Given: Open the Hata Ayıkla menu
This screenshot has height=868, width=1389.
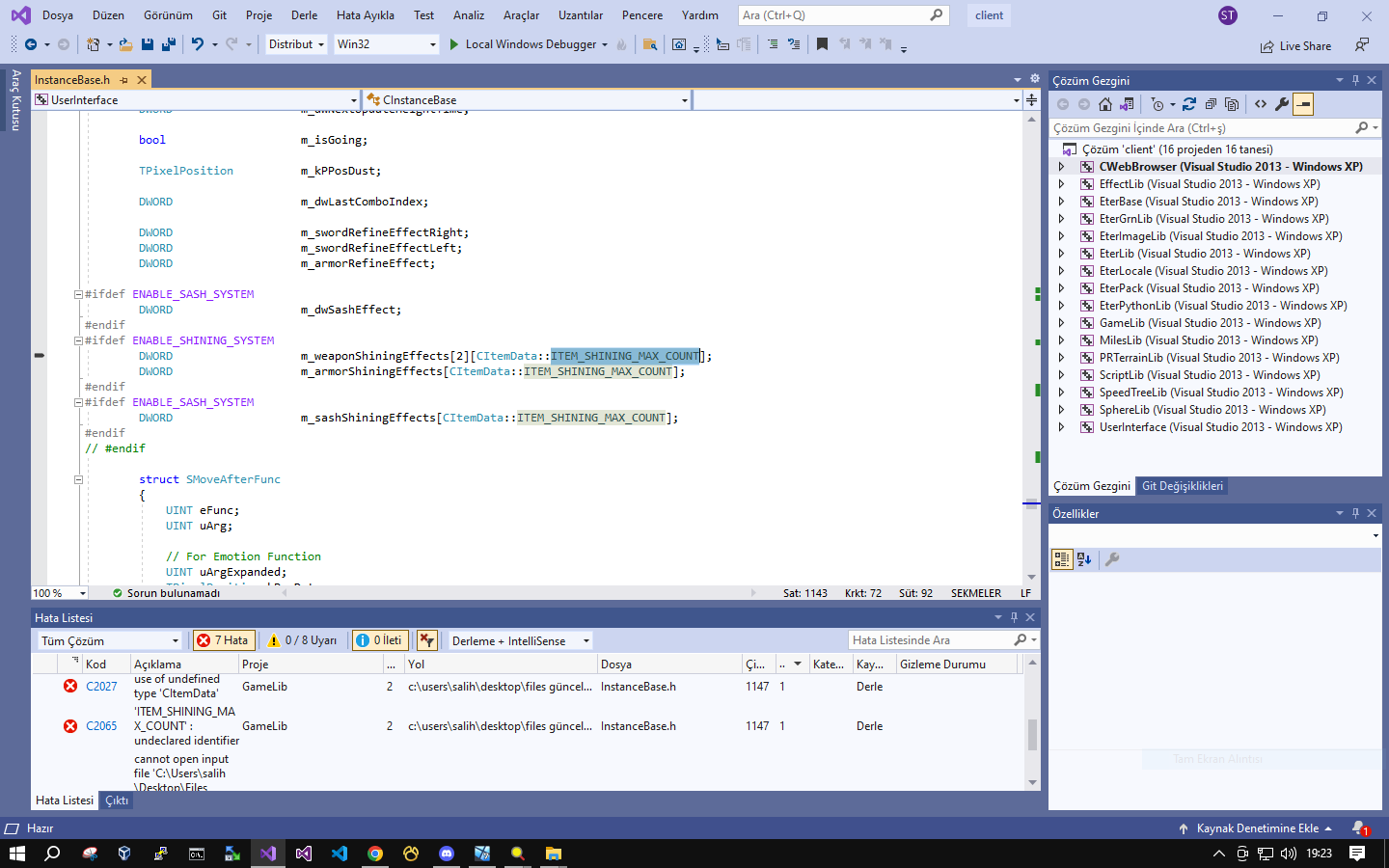Looking at the screenshot, I should click(366, 15).
